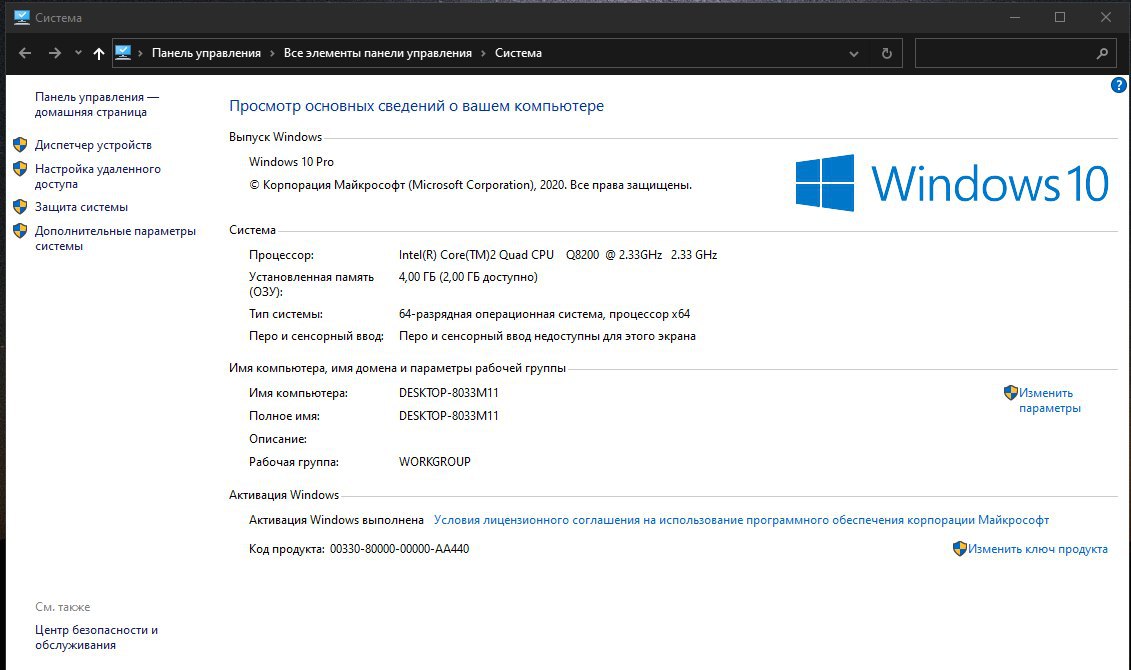Click processor value Intel Core2 Quad Q8200

coord(558,255)
